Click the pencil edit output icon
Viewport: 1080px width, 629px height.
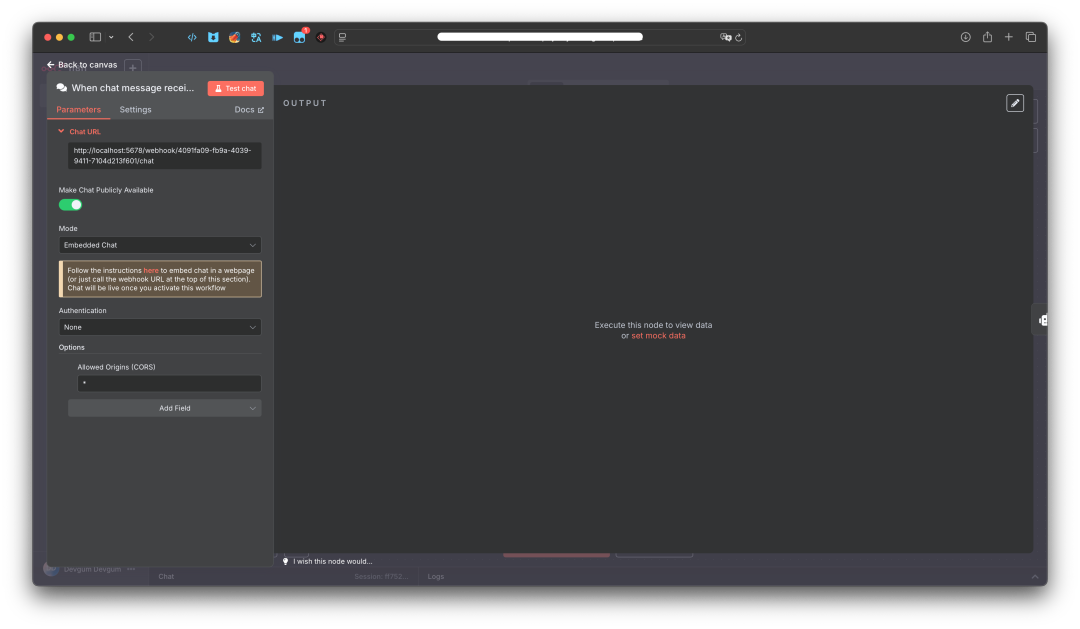pos(1014,103)
